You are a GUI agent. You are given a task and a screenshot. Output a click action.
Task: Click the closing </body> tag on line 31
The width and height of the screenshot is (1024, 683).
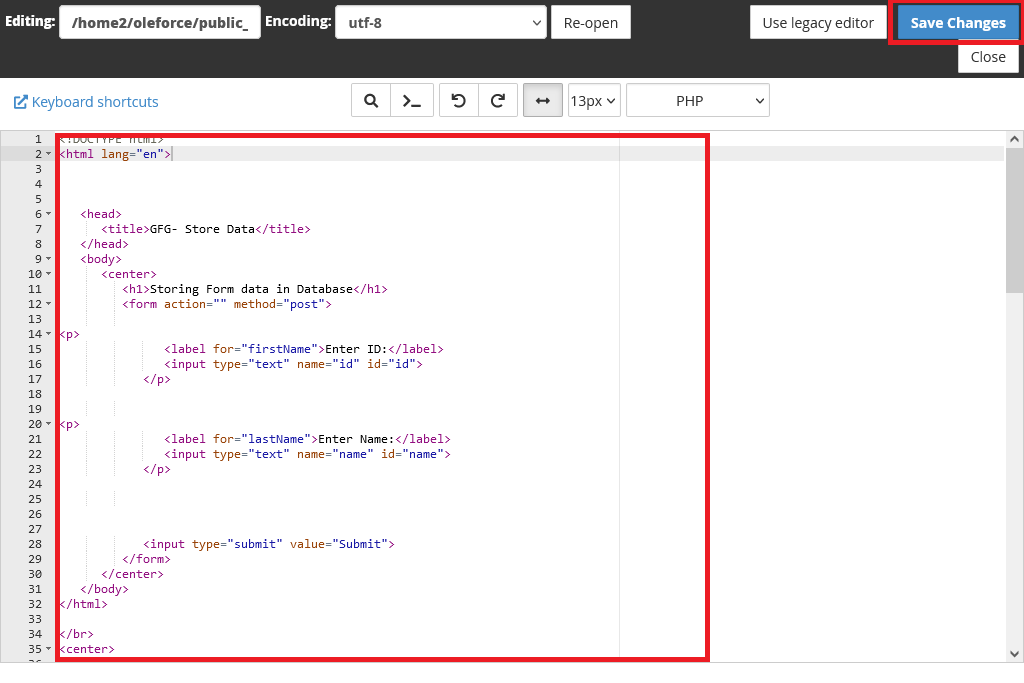pos(104,590)
